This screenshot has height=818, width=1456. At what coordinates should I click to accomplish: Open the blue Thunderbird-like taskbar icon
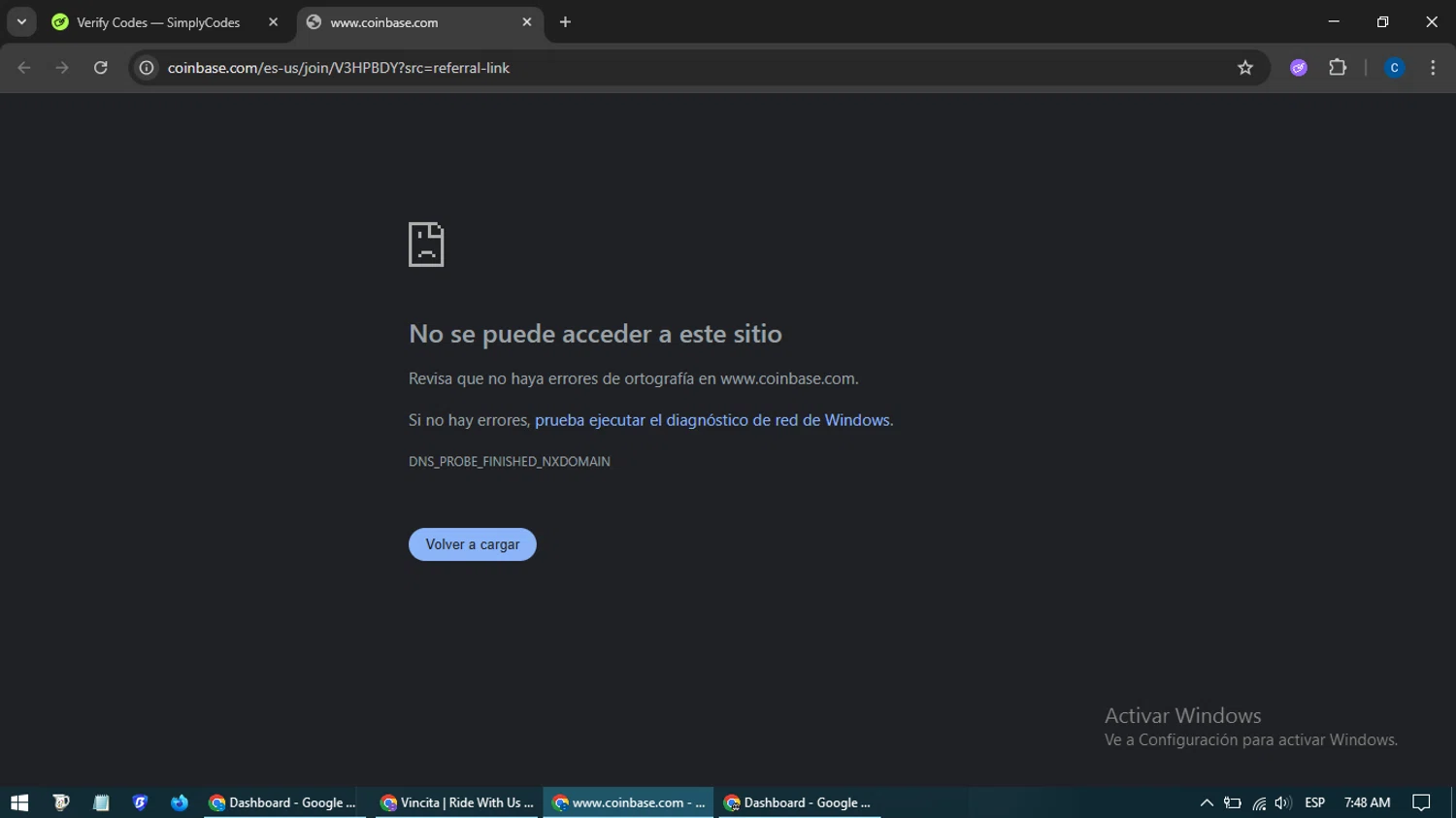[x=180, y=802]
